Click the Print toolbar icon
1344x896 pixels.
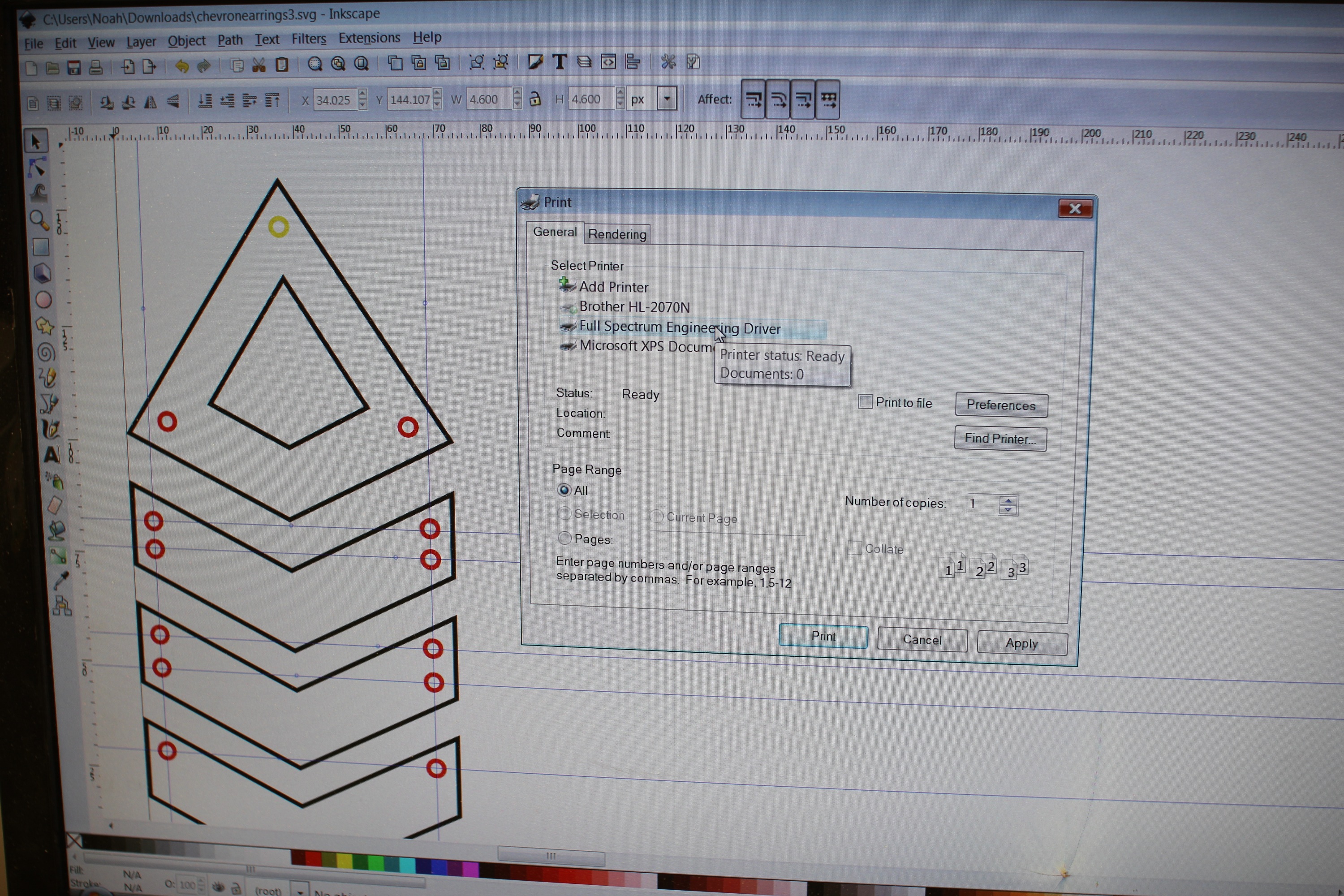pos(96,68)
